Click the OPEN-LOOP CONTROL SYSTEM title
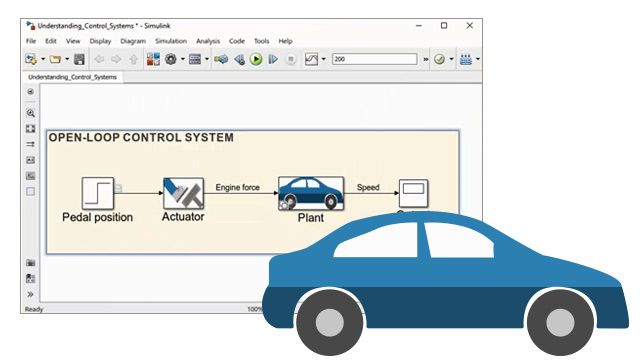 pos(141,138)
